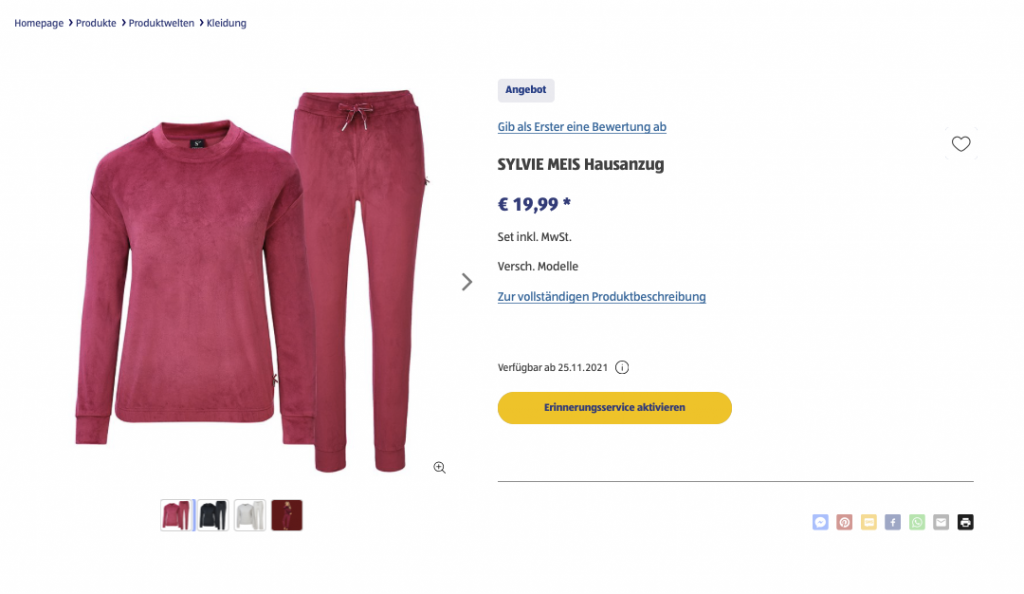Add product to wishlist with heart icon
Image resolution: width=1024 pixels, height=594 pixels.
click(x=960, y=144)
